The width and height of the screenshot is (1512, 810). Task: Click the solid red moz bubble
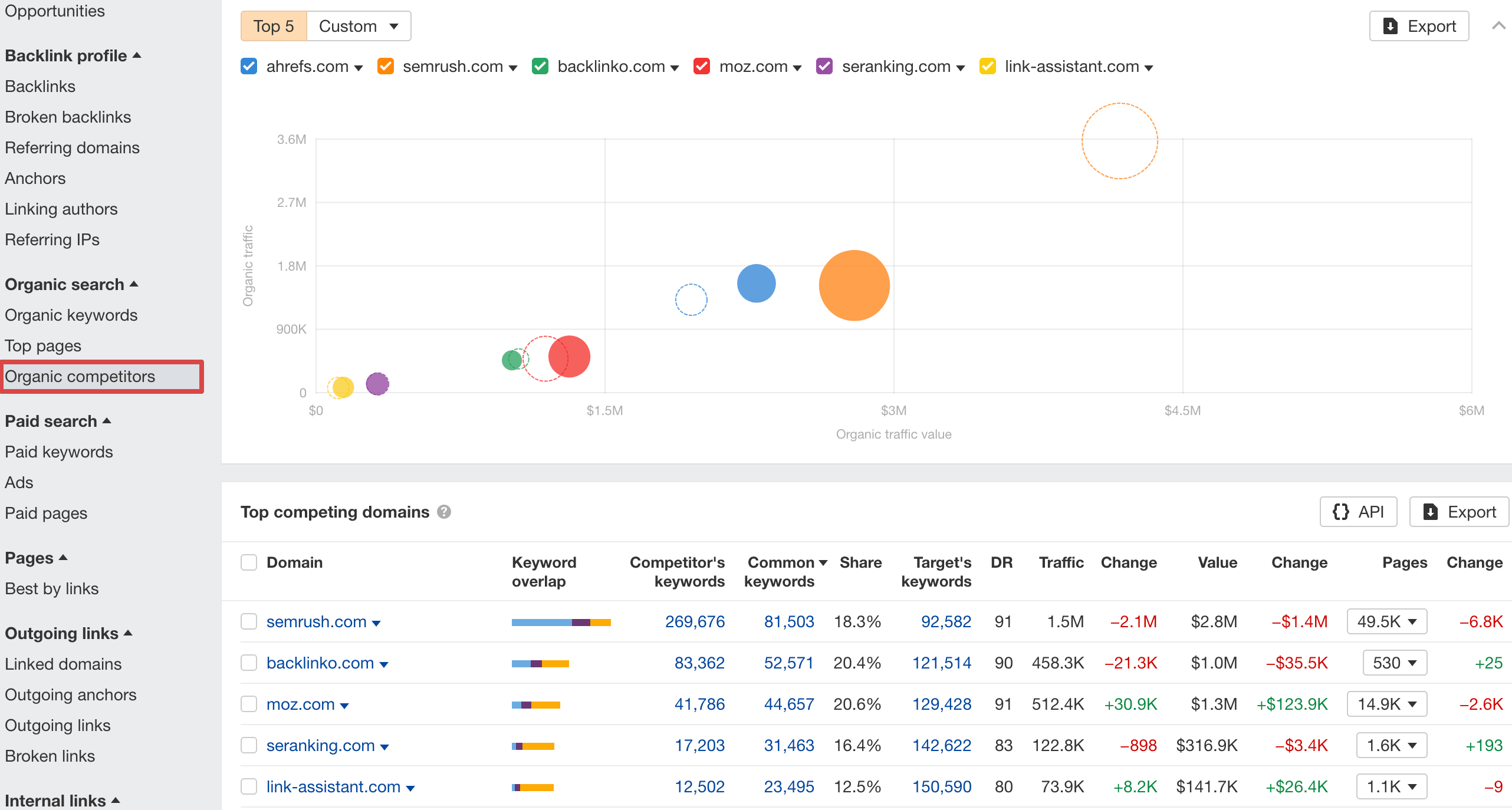point(569,356)
